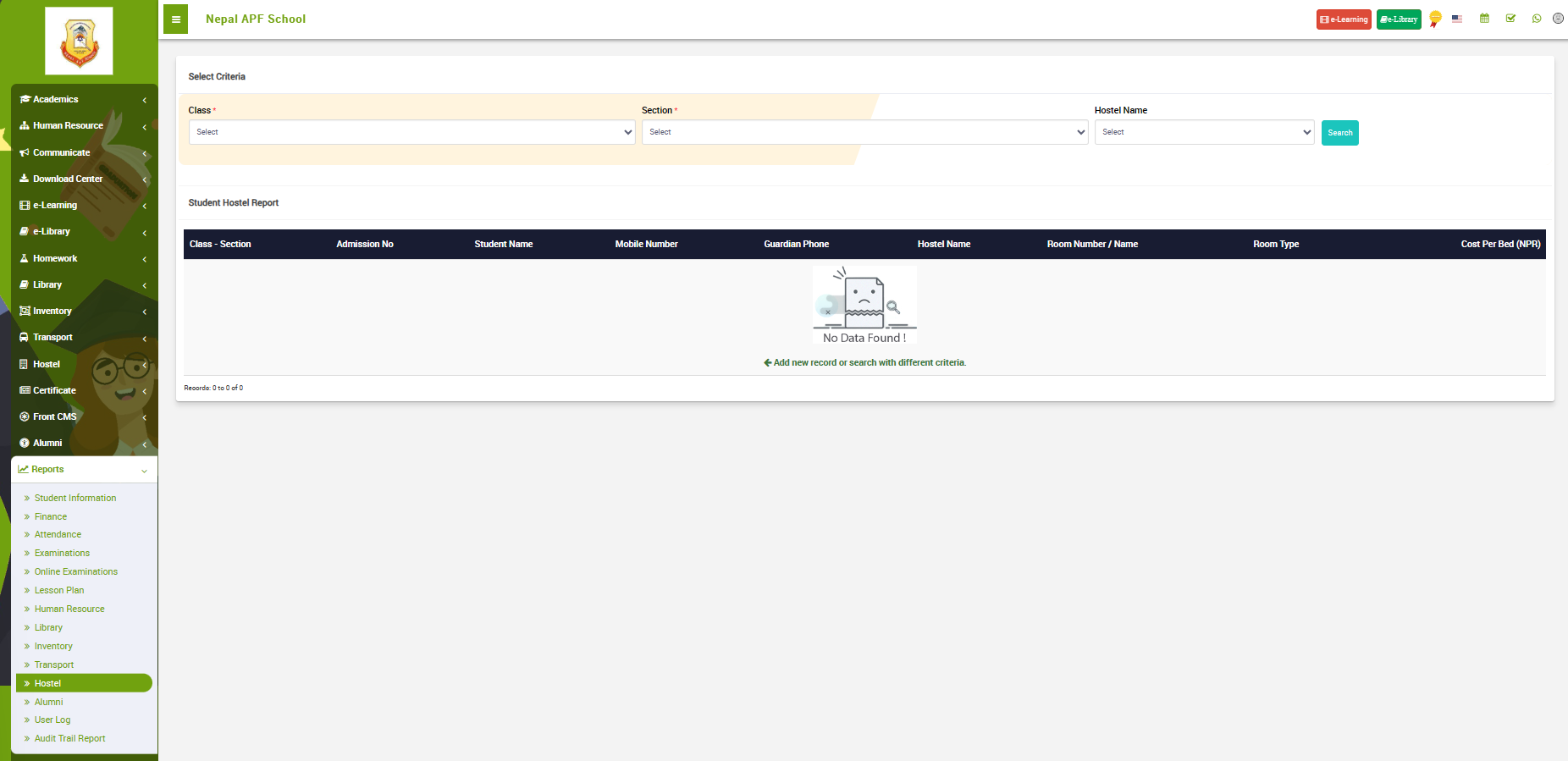Expand the Transport sidebar menu
The height and width of the screenshot is (761, 1568).
(84, 338)
